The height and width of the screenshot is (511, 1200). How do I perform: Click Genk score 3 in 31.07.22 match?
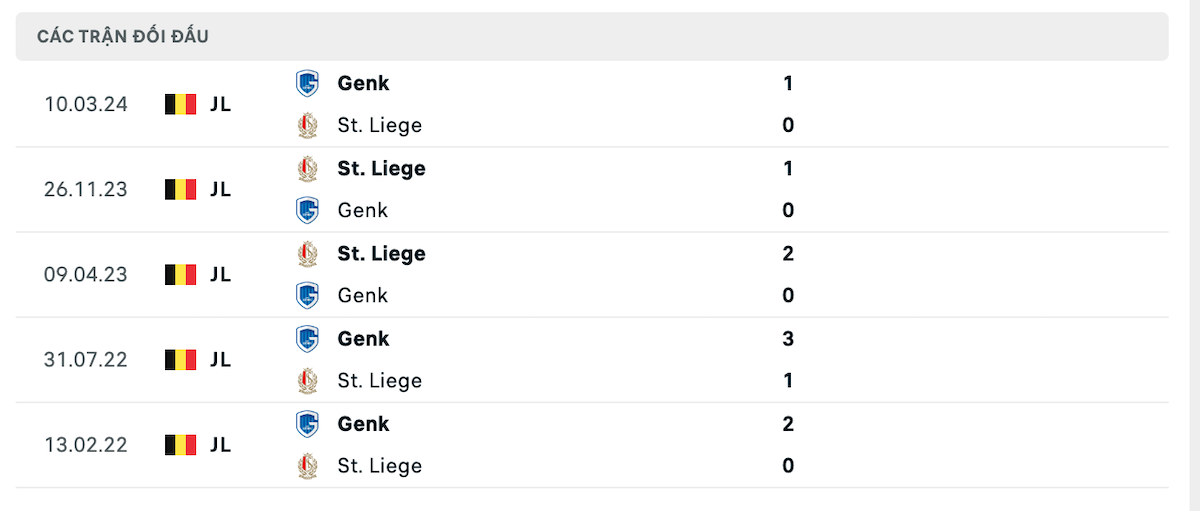click(788, 339)
